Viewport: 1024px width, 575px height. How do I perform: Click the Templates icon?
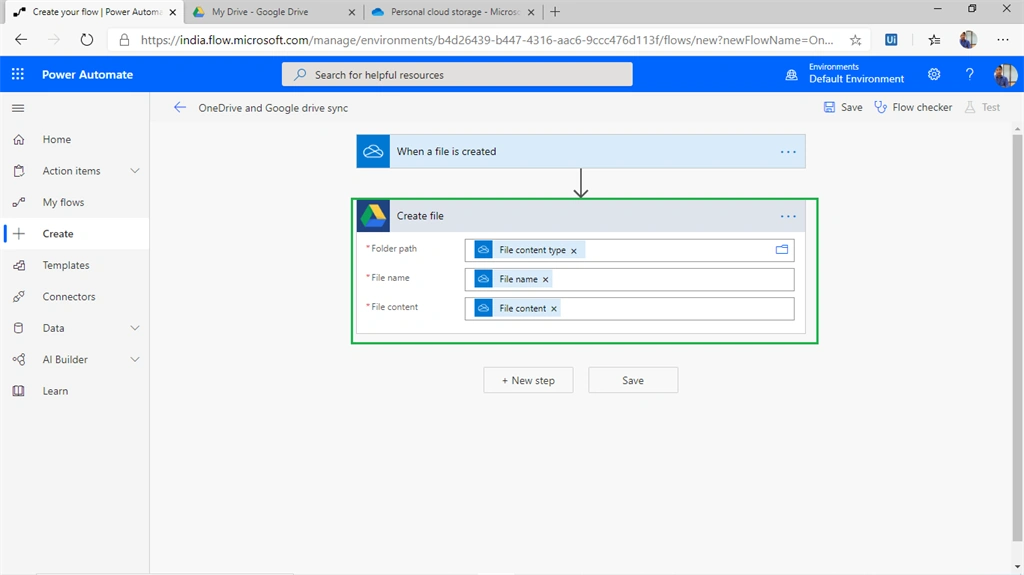19,265
